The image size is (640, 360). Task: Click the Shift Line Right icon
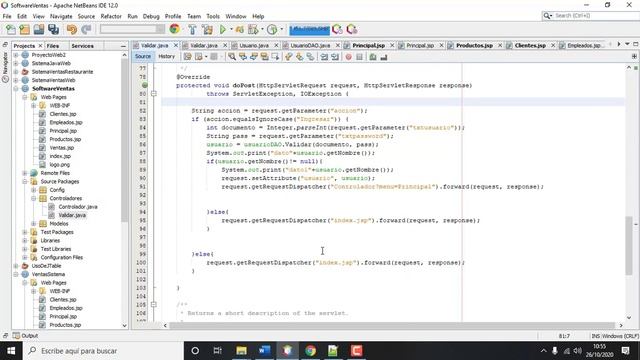[x=335, y=57]
